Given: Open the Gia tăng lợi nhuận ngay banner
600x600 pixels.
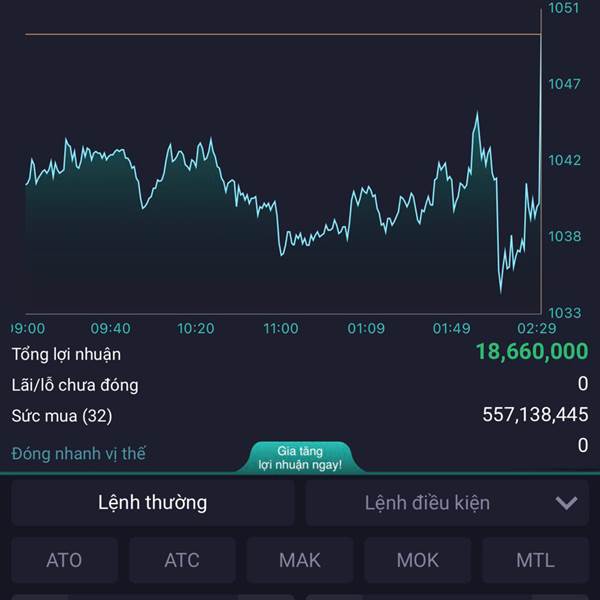Looking at the screenshot, I should tap(300, 458).
